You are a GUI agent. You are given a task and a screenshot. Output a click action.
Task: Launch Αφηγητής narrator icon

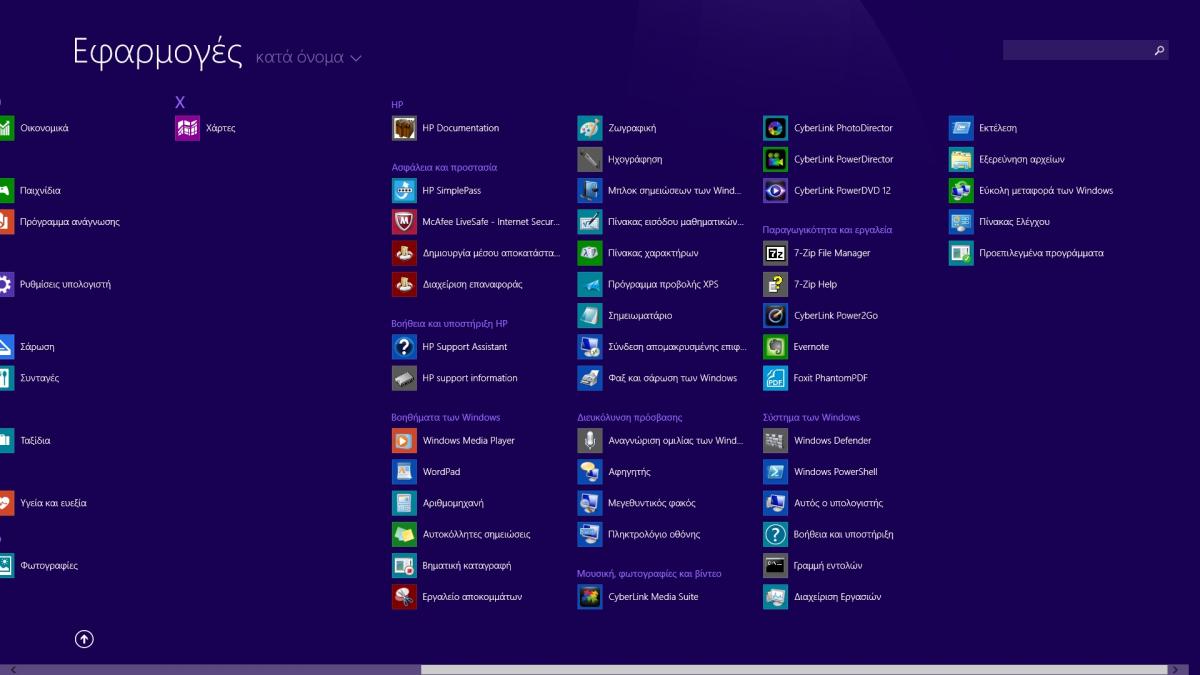click(x=590, y=472)
